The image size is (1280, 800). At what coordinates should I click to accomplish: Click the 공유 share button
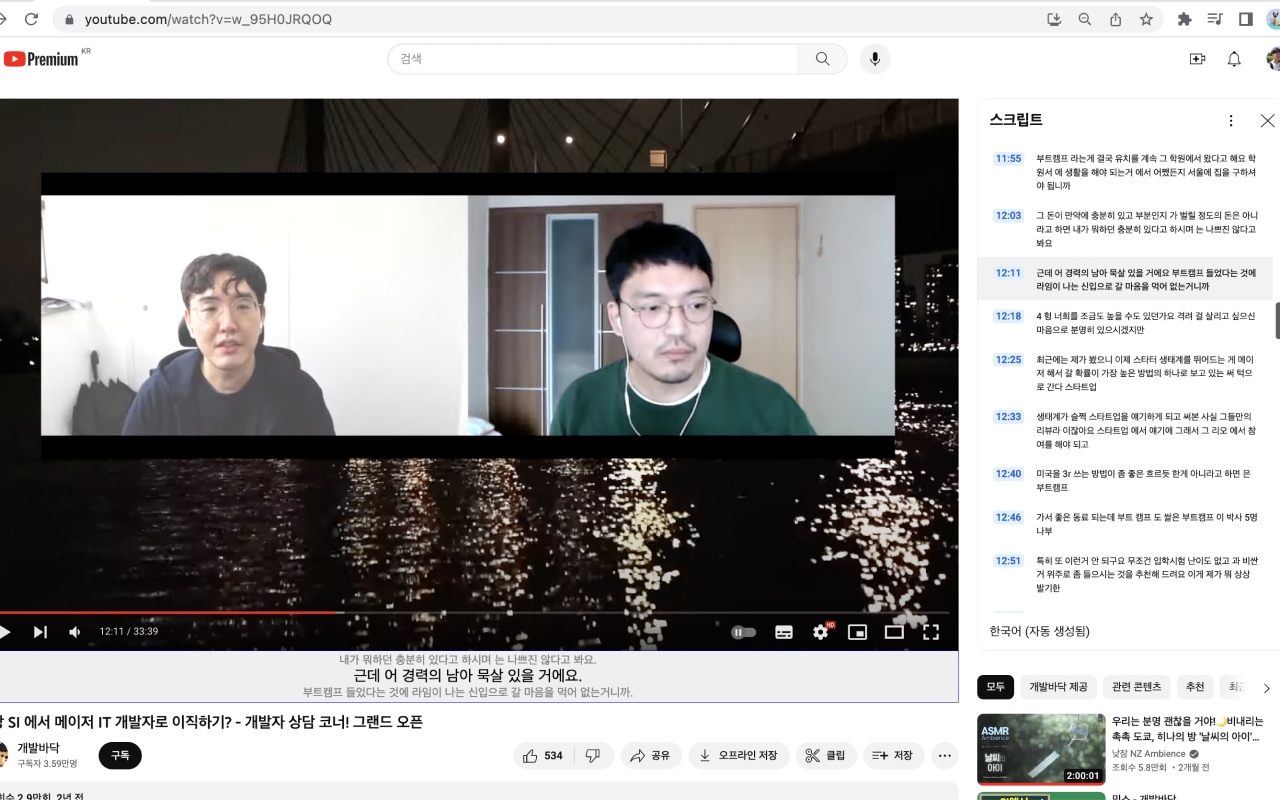point(650,756)
